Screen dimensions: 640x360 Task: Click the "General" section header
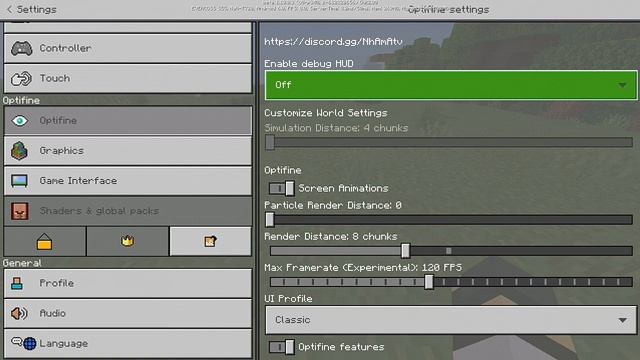pyautogui.click(x=22, y=263)
